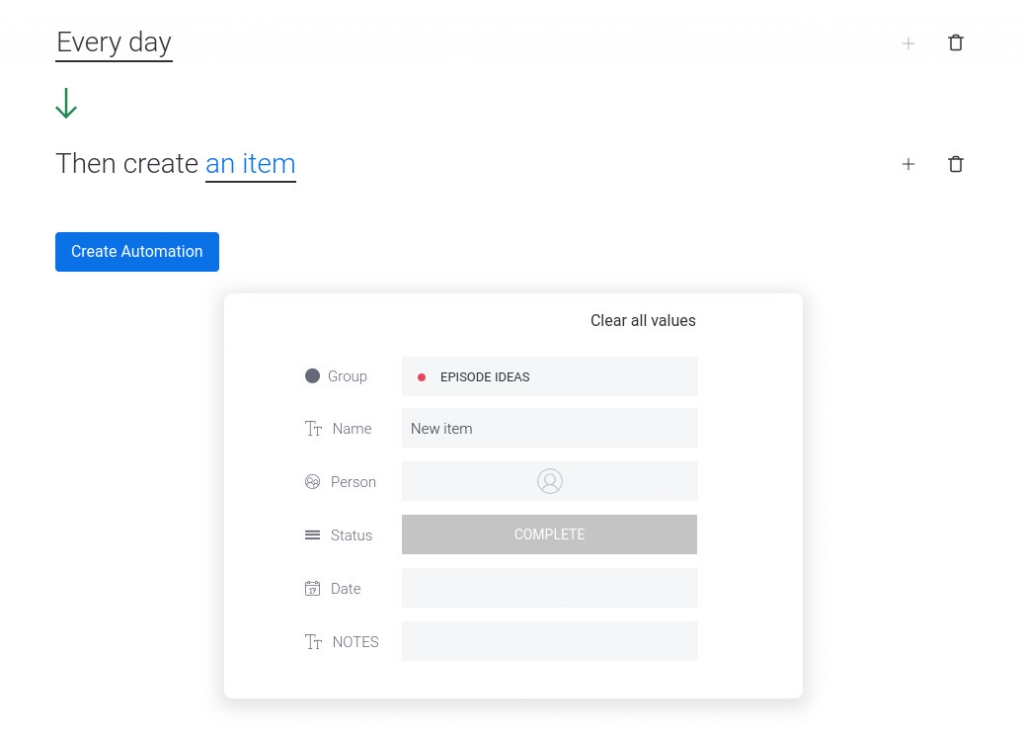Open the EPISODE IDEAS group selector
Screen dimensions: 1024x737
coord(549,376)
